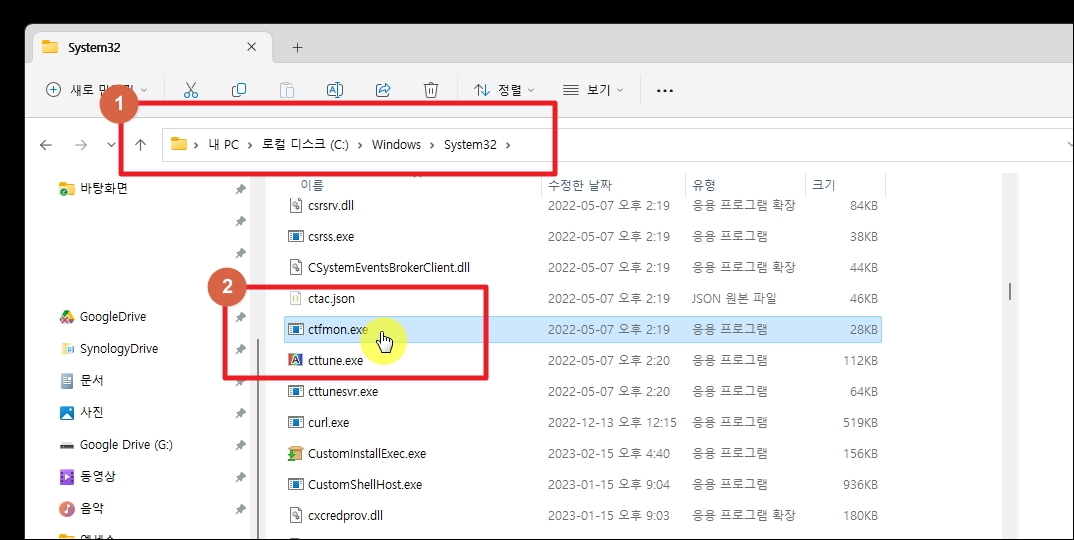This screenshot has width=1074, height=540.
Task: Go back with the left arrow
Action: click(x=46, y=145)
